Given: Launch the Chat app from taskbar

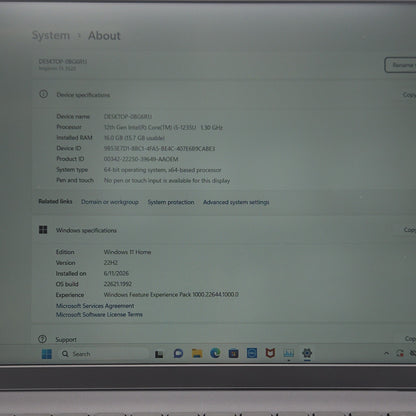Looking at the screenshot, I should (178, 353).
